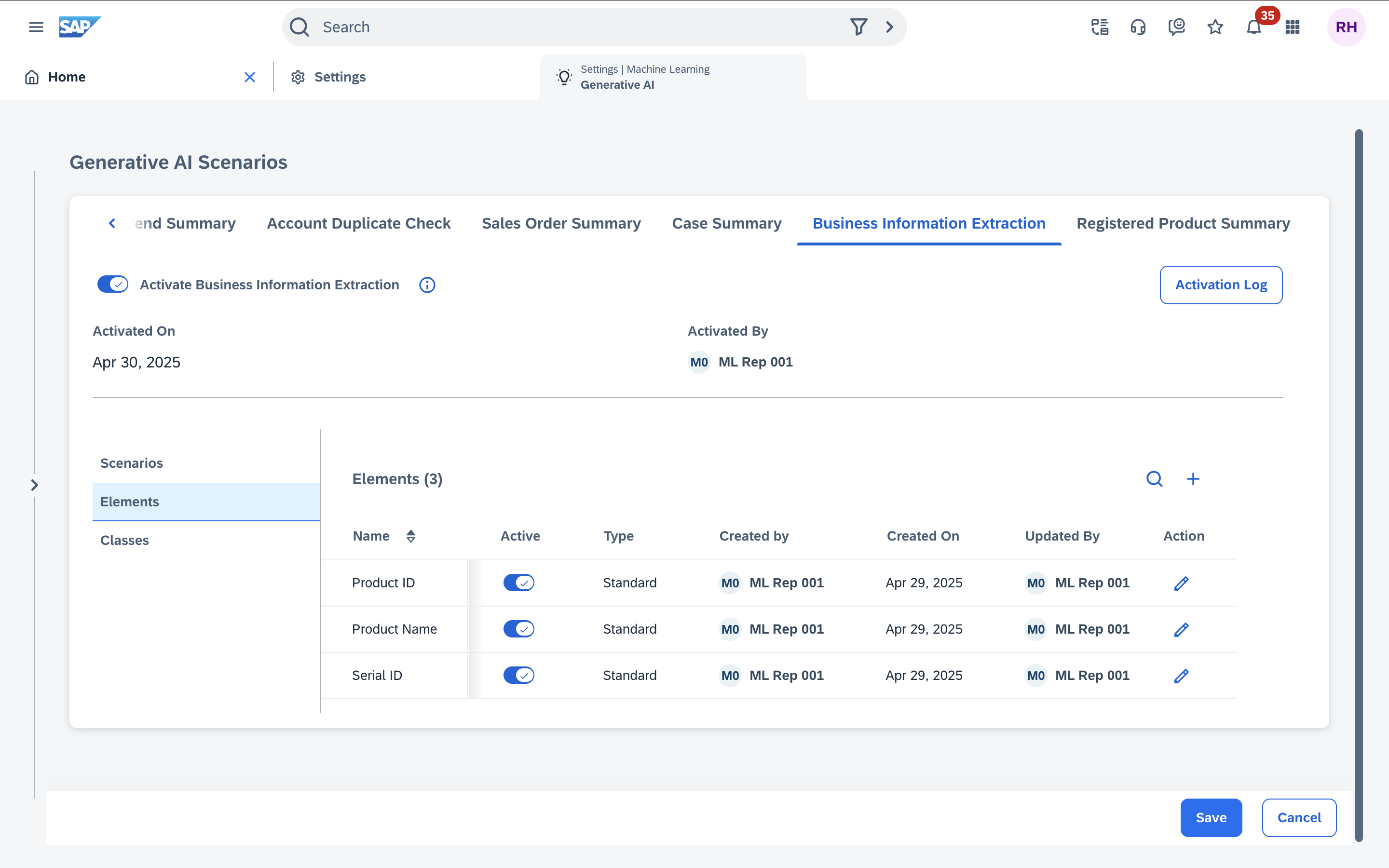Expand the collapsed left side panel
1389x868 pixels.
pos(34,485)
